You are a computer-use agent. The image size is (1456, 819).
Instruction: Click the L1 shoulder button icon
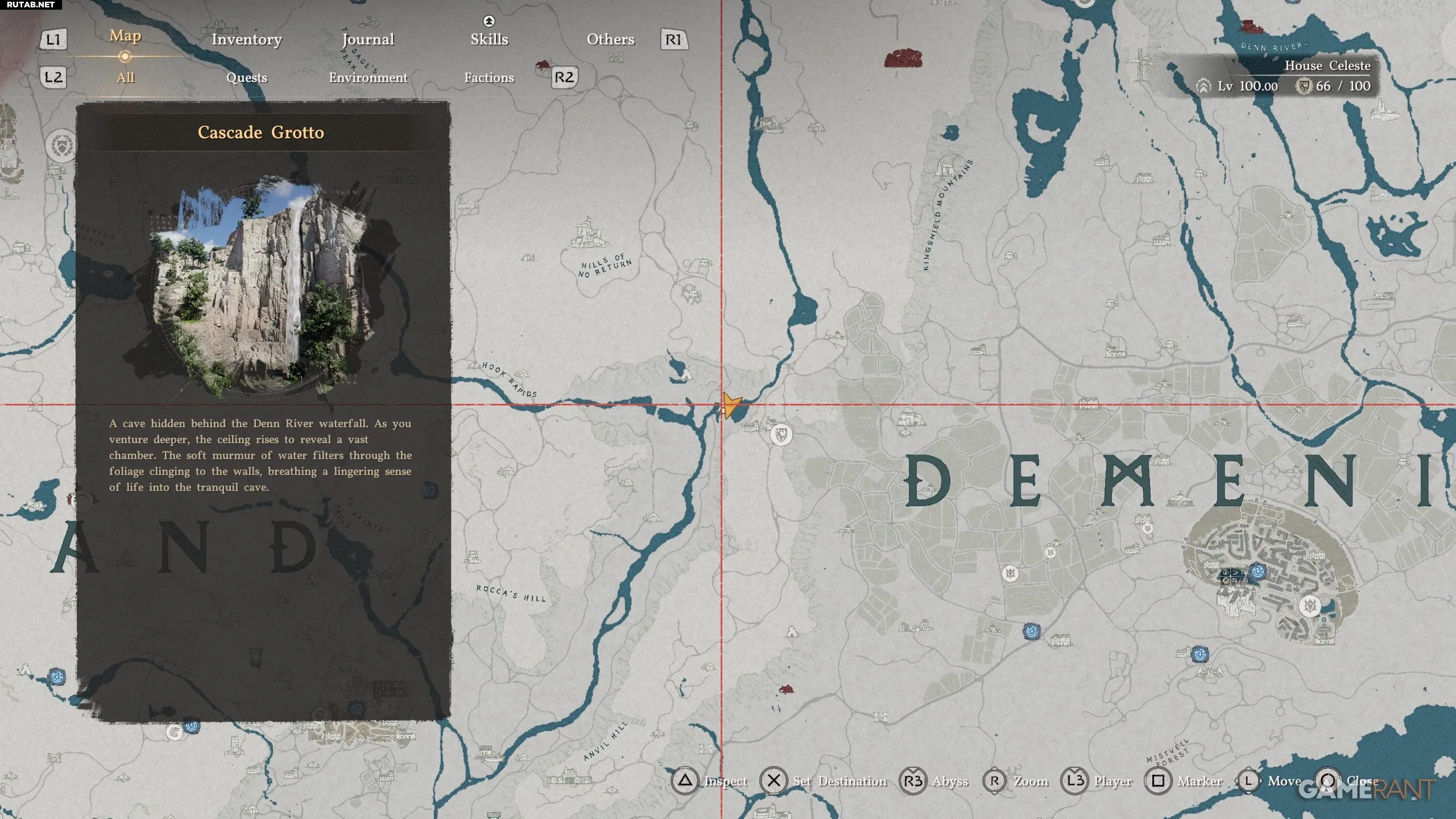click(x=53, y=39)
